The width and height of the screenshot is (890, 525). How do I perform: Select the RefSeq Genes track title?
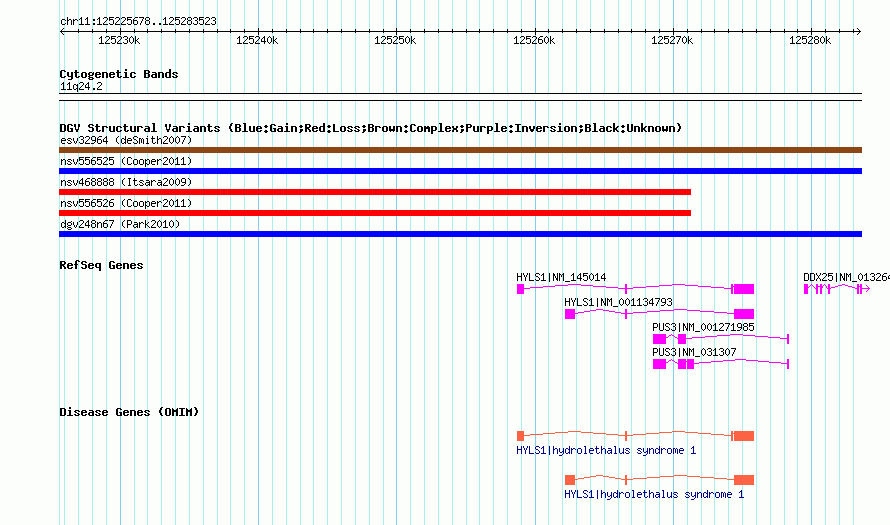pyautogui.click(x=101, y=265)
